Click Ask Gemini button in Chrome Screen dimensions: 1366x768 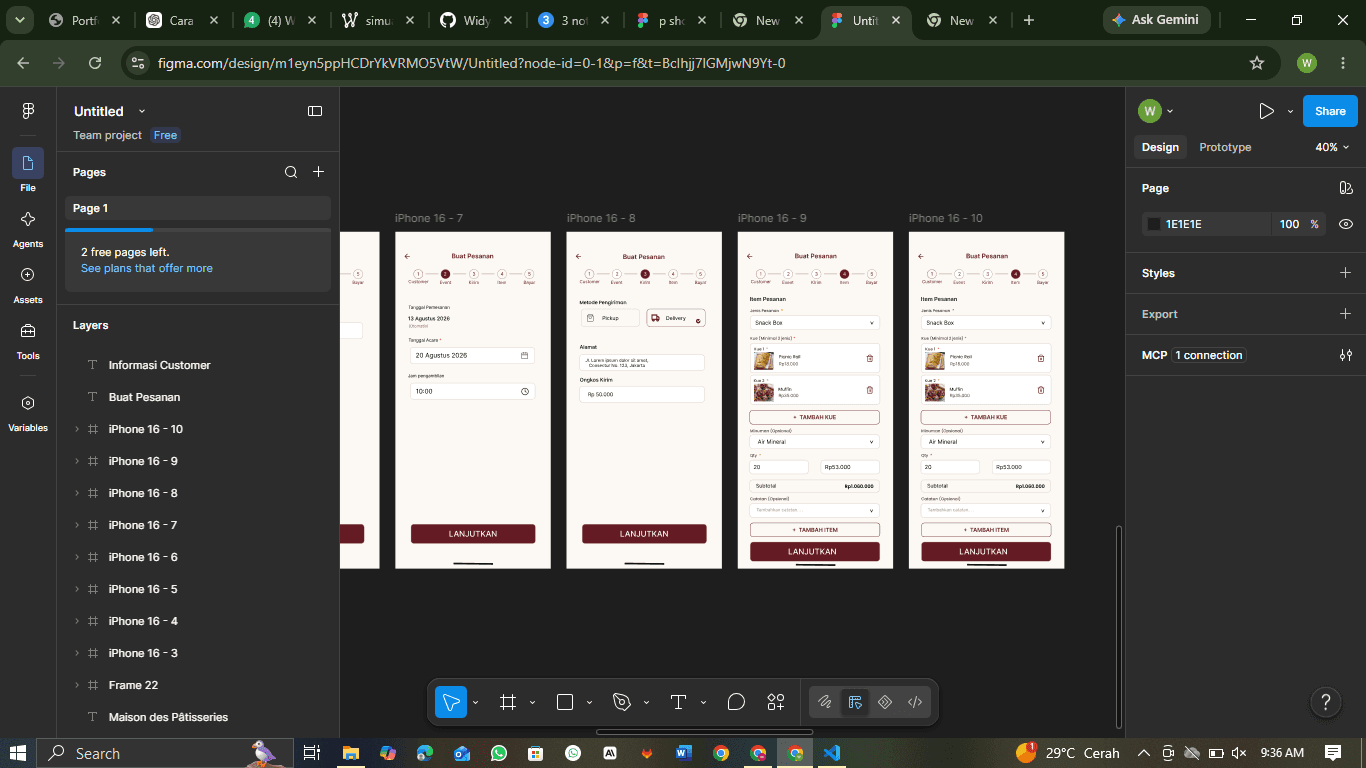pos(1157,19)
